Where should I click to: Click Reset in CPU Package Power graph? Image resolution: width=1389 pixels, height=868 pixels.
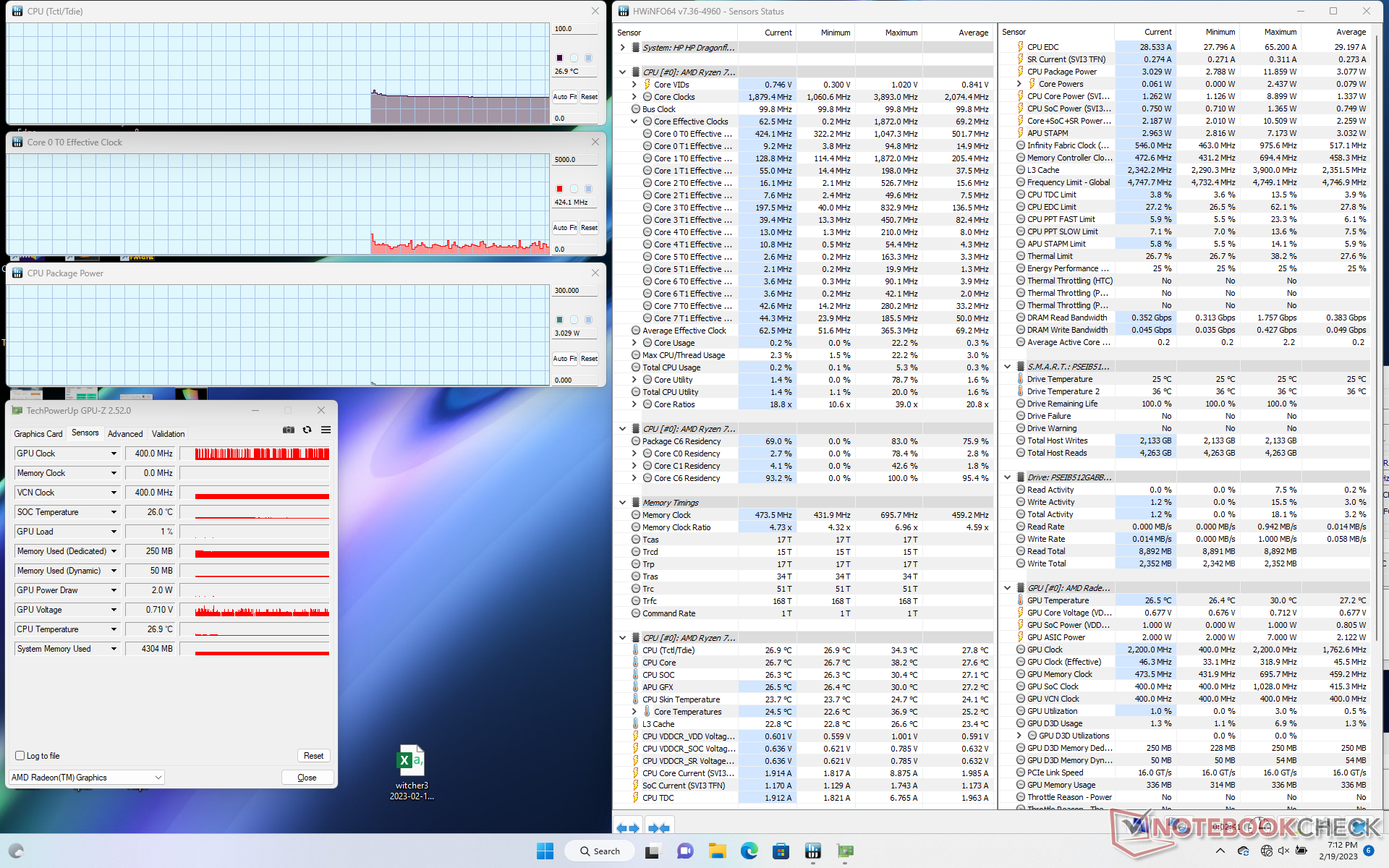pyautogui.click(x=589, y=359)
